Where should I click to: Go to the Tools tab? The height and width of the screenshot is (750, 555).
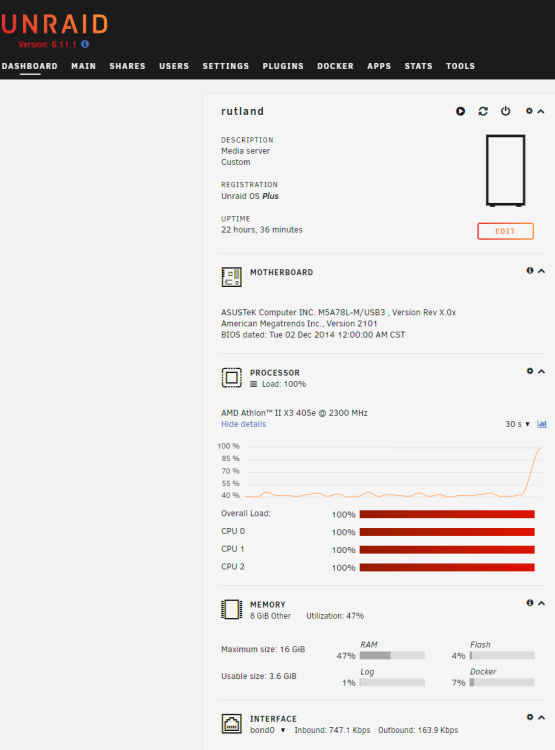coord(461,66)
